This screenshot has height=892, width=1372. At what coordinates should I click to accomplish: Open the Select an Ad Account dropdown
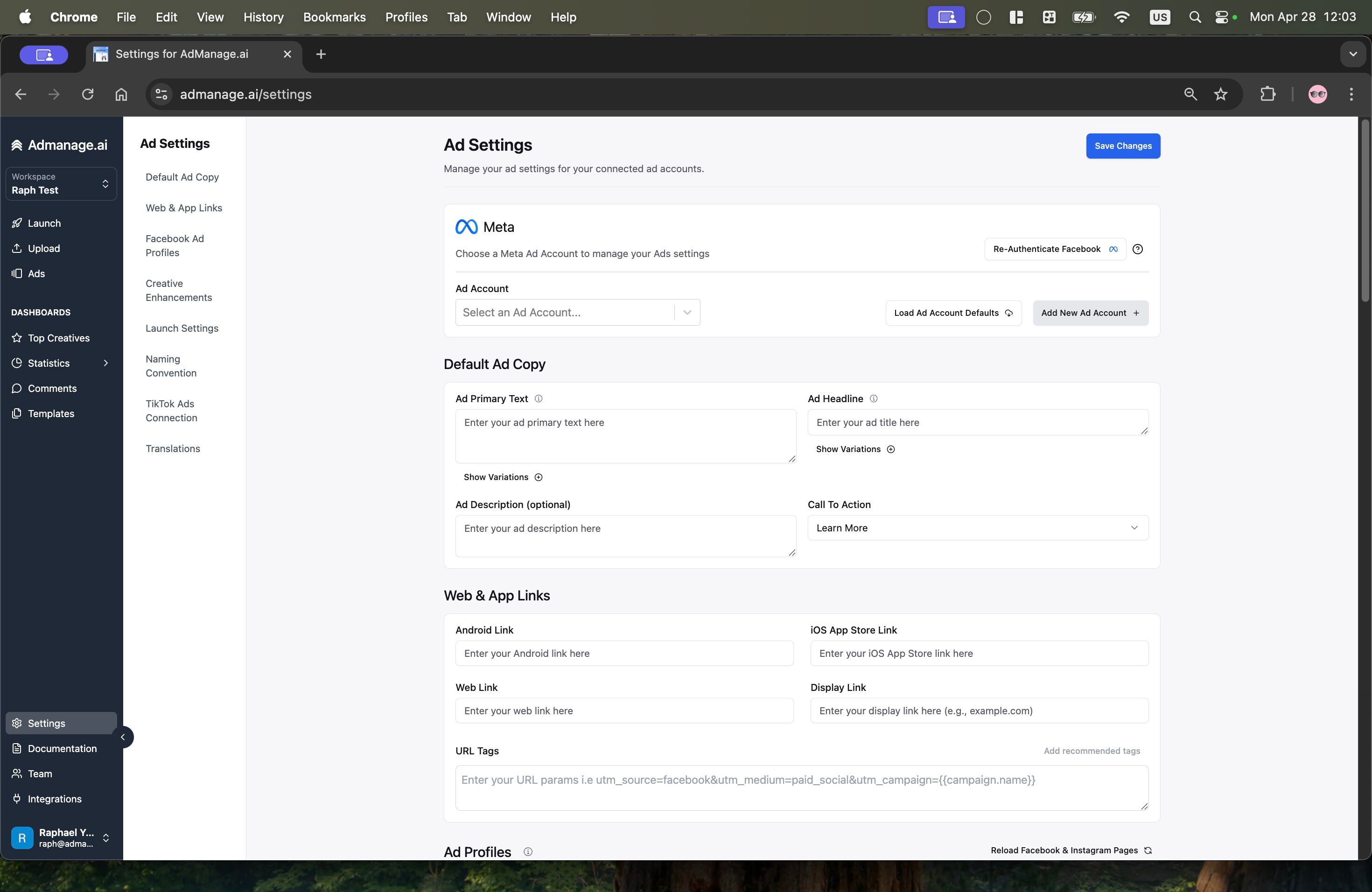point(577,312)
